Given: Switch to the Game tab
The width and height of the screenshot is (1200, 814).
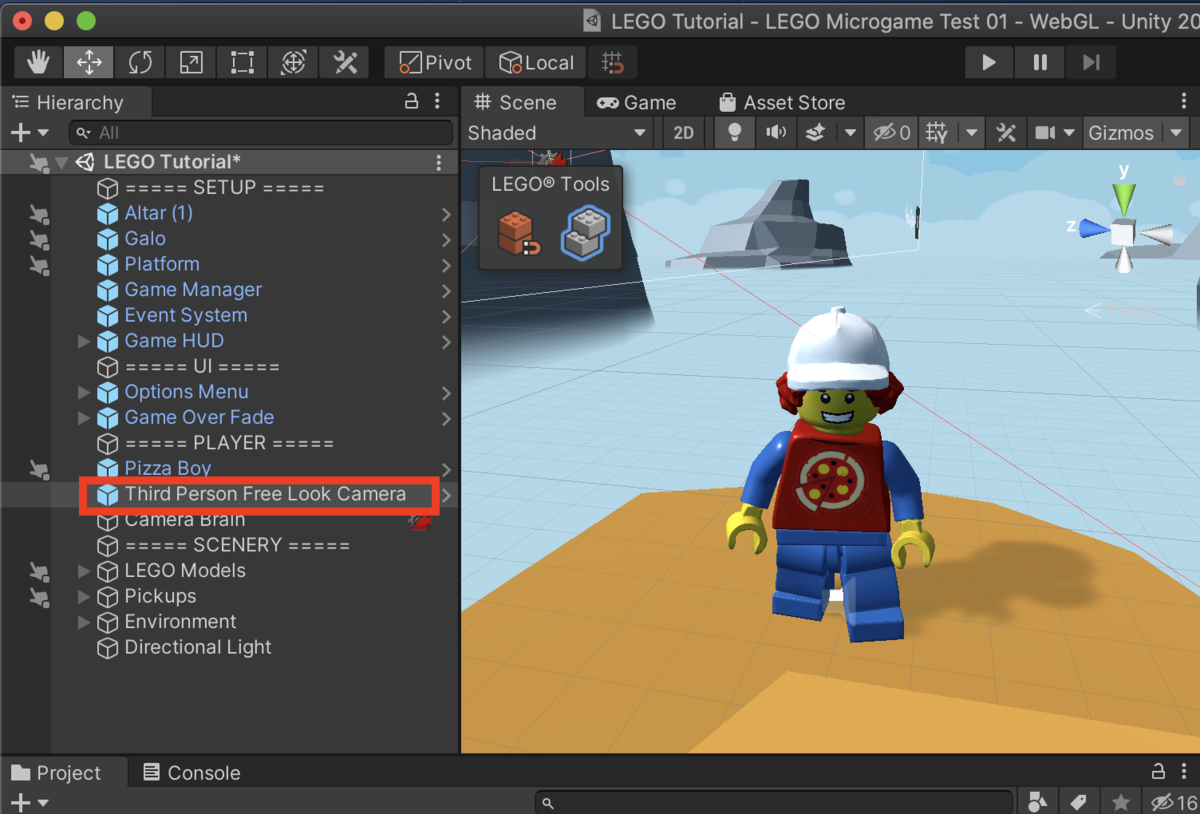Looking at the screenshot, I should click(x=637, y=102).
